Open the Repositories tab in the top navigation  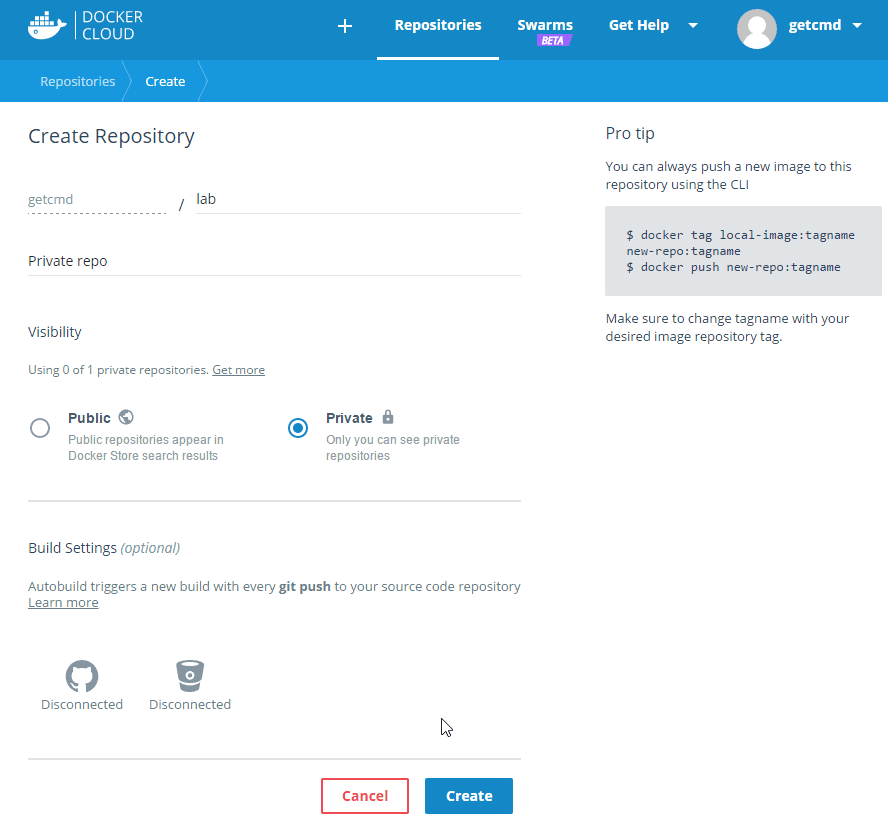pos(438,25)
